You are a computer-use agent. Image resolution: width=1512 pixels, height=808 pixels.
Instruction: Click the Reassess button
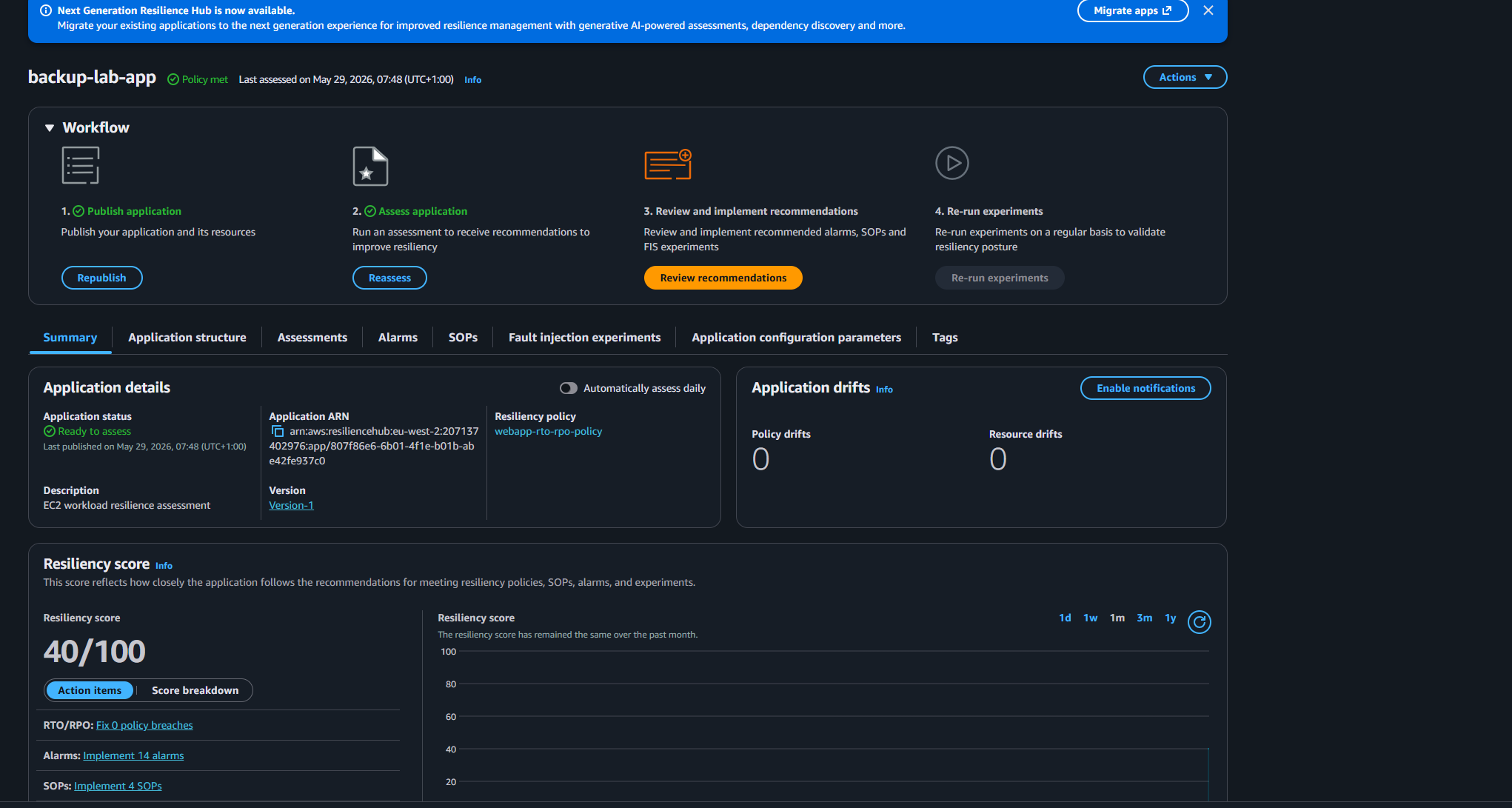coord(389,278)
